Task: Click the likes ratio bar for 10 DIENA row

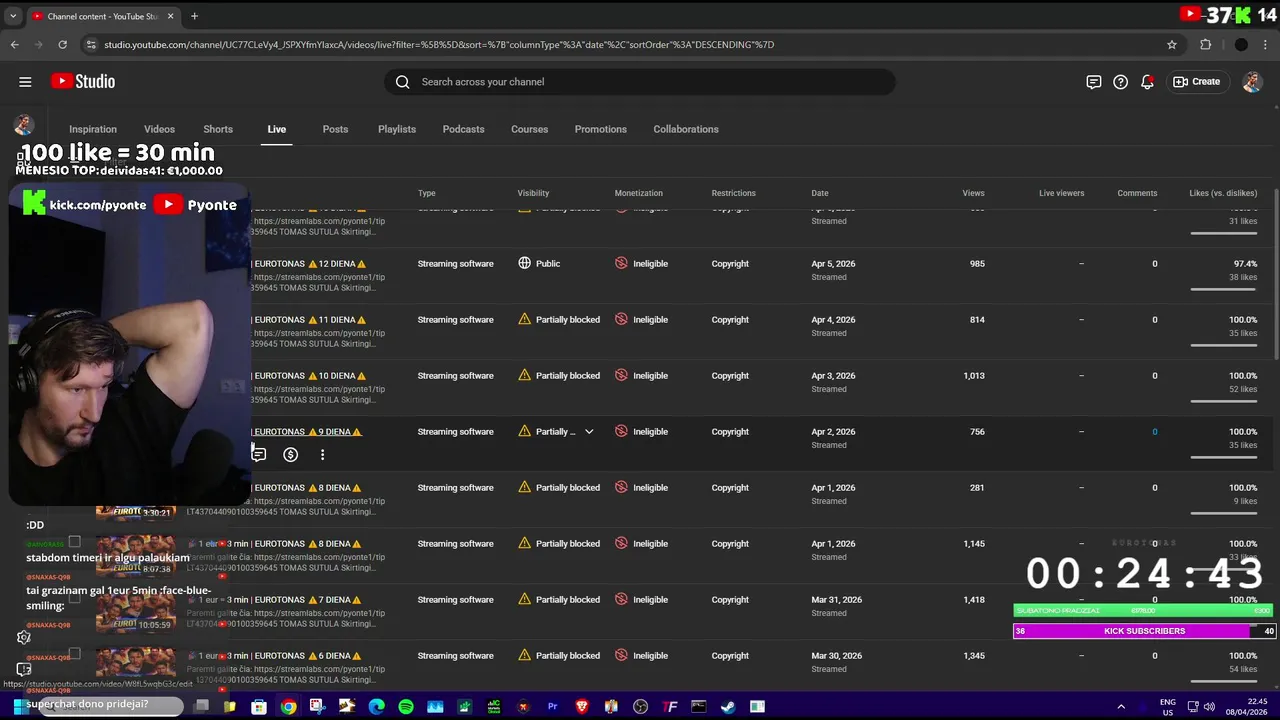Action: coord(1223,401)
